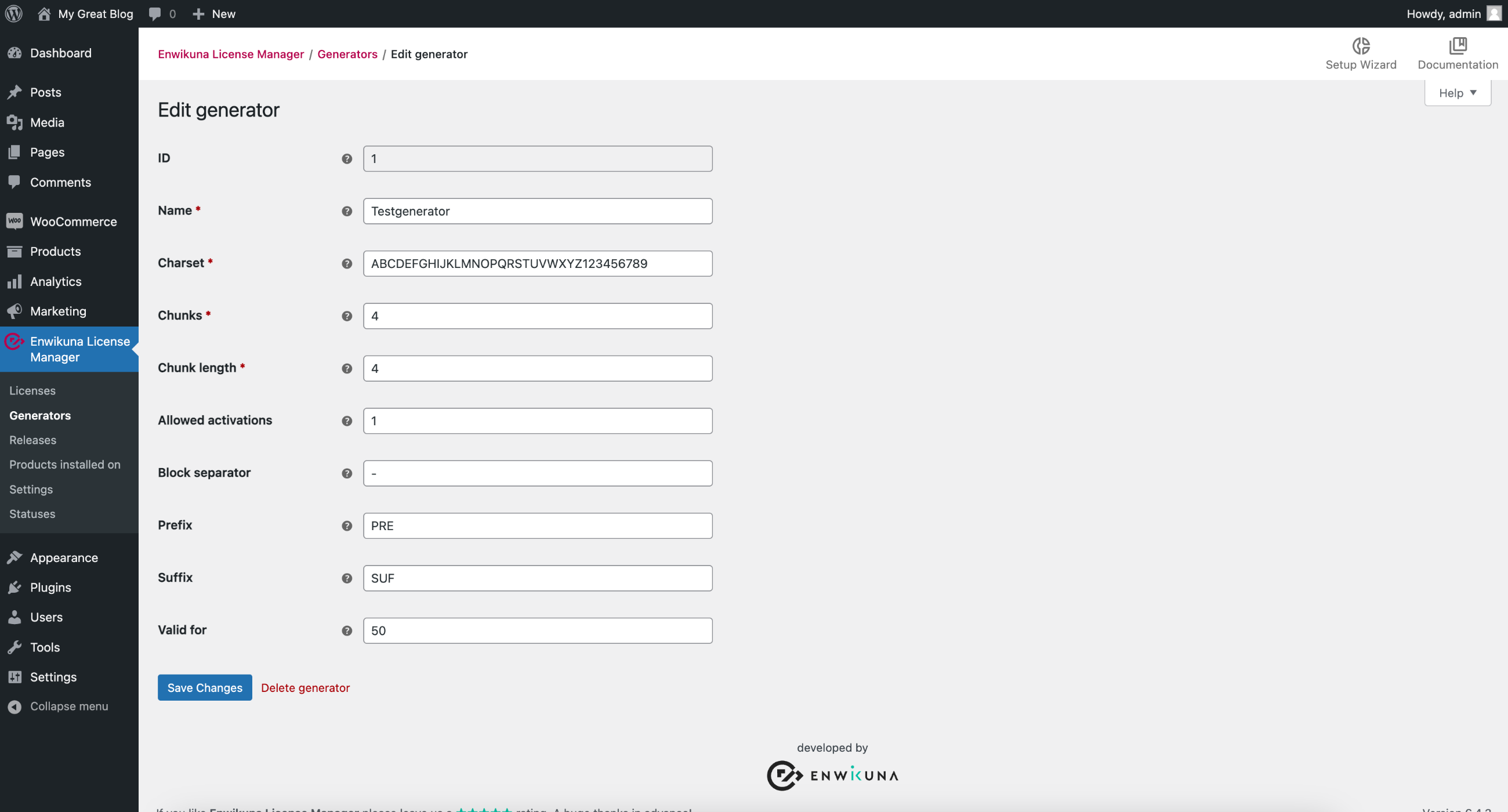Focus the Valid for input

coord(538,630)
